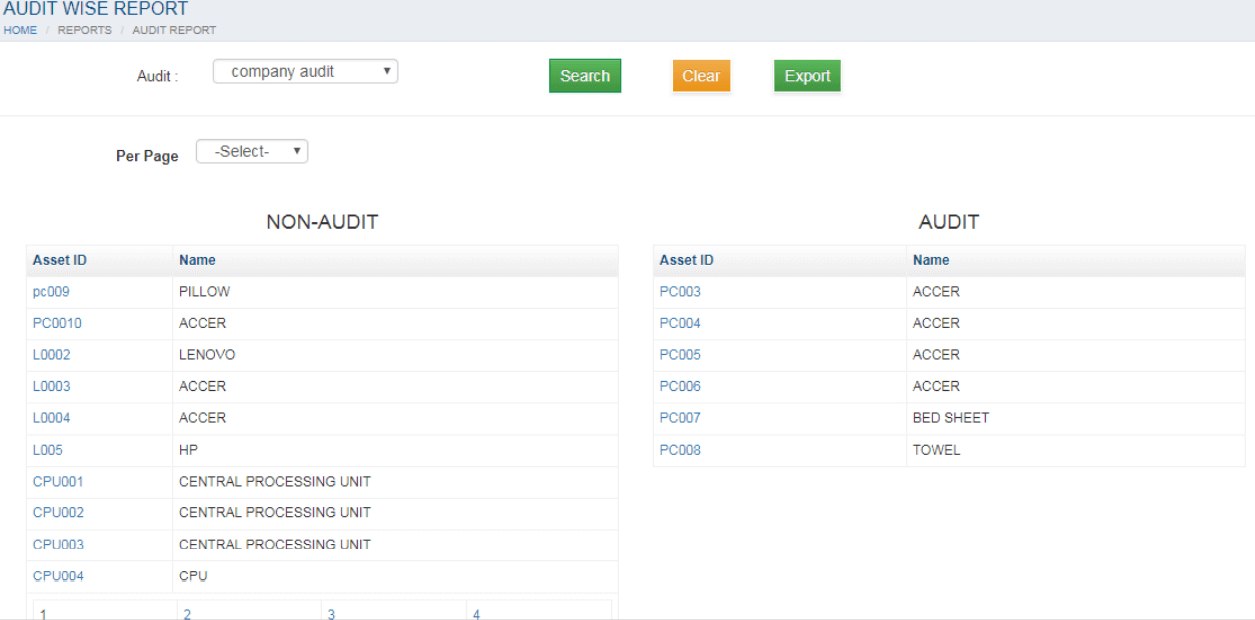Open REPORTS in the breadcrumb
The width and height of the screenshot is (1255, 620).
click(85, 30)
